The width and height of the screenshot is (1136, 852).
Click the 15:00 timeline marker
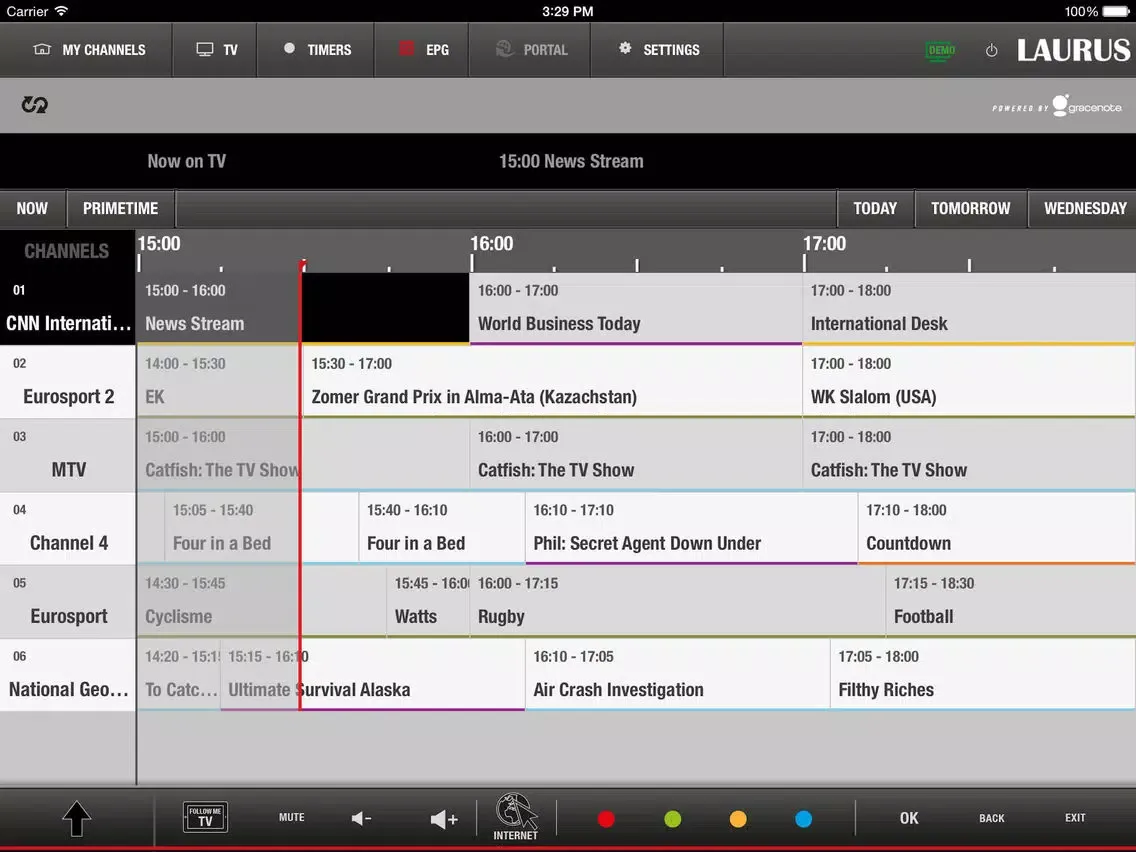coord(159,244)
